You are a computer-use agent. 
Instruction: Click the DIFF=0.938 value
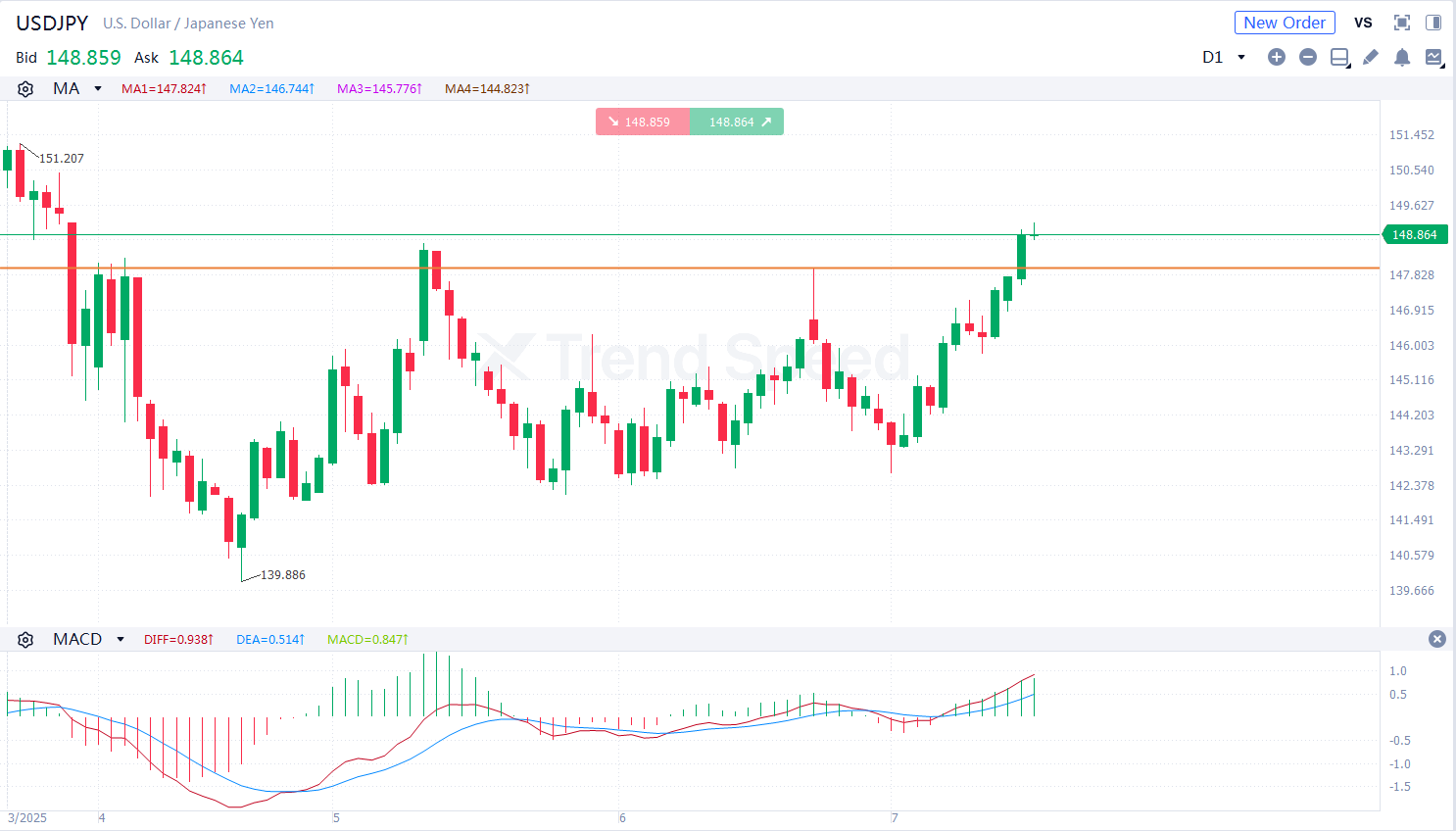click(178, 639)
